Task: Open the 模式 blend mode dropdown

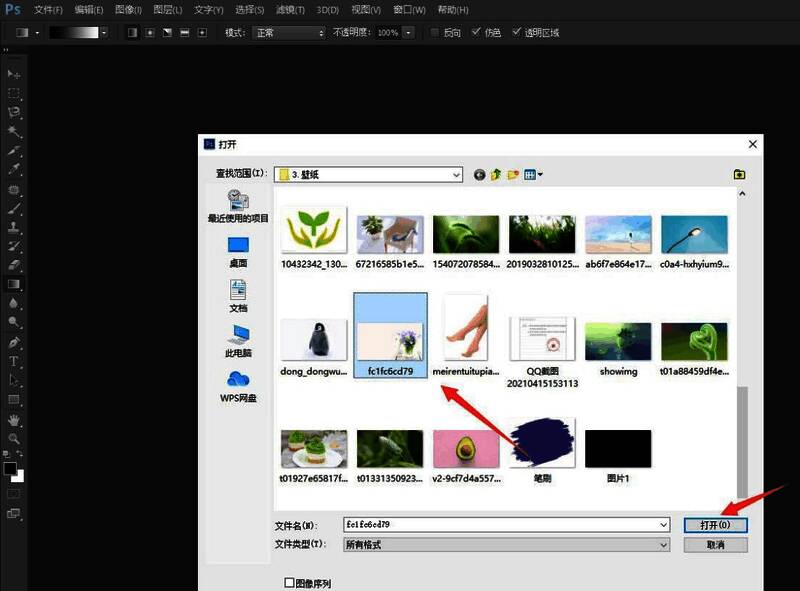Action: point(290,31)
